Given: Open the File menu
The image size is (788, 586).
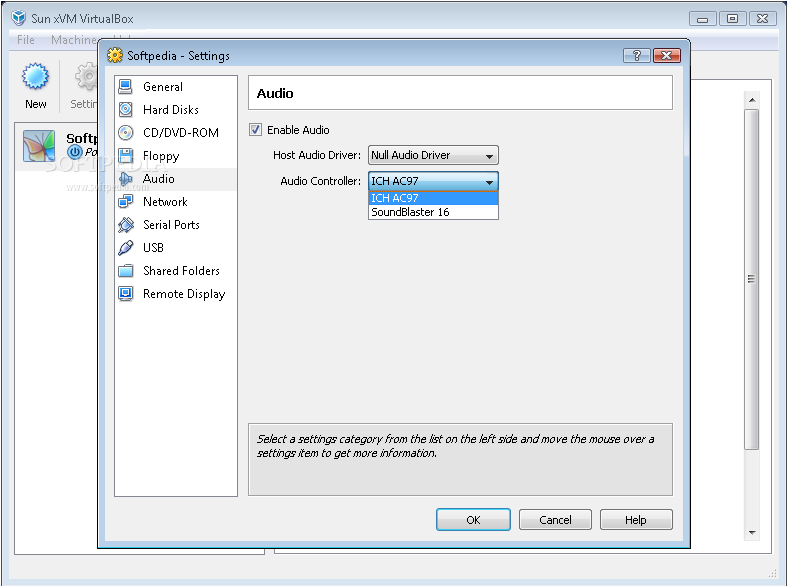Looking at the screenshot, I should [x=26, y=40].
